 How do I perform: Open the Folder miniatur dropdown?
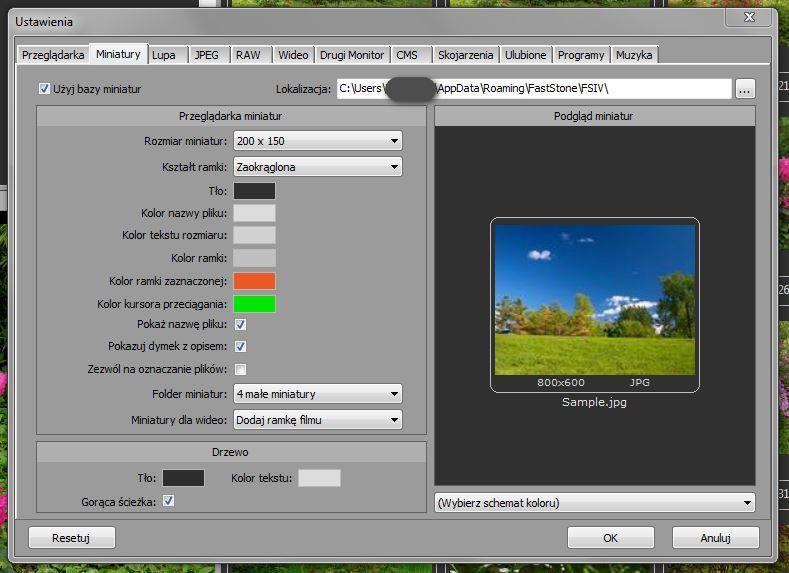(x=318, y=394)
